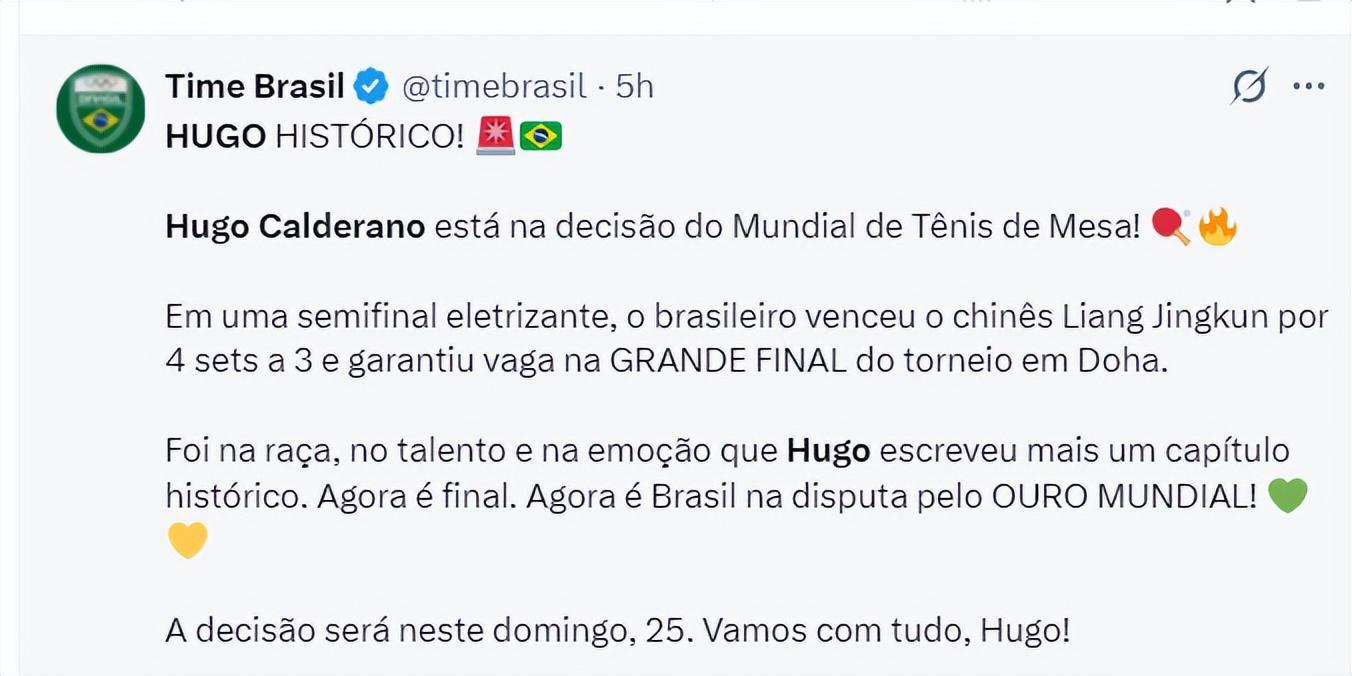Viewport: 1352px width, 676px height.
Task: Click the Grok slashed-circle icon
Action: (1249, 87)
